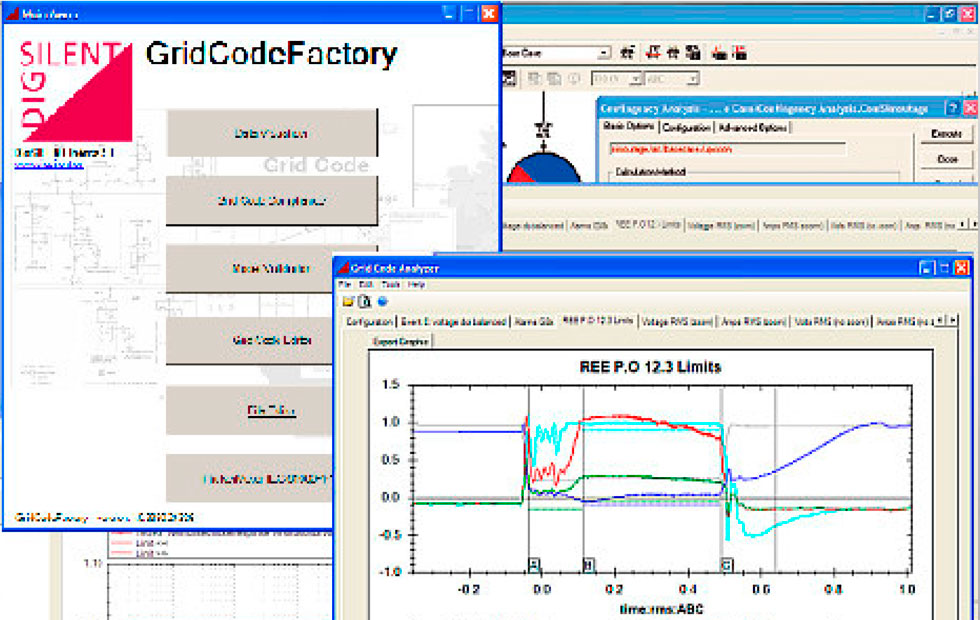
Task: Open the Grid Code Editor from Main Menu
Action: click(250, 340)
